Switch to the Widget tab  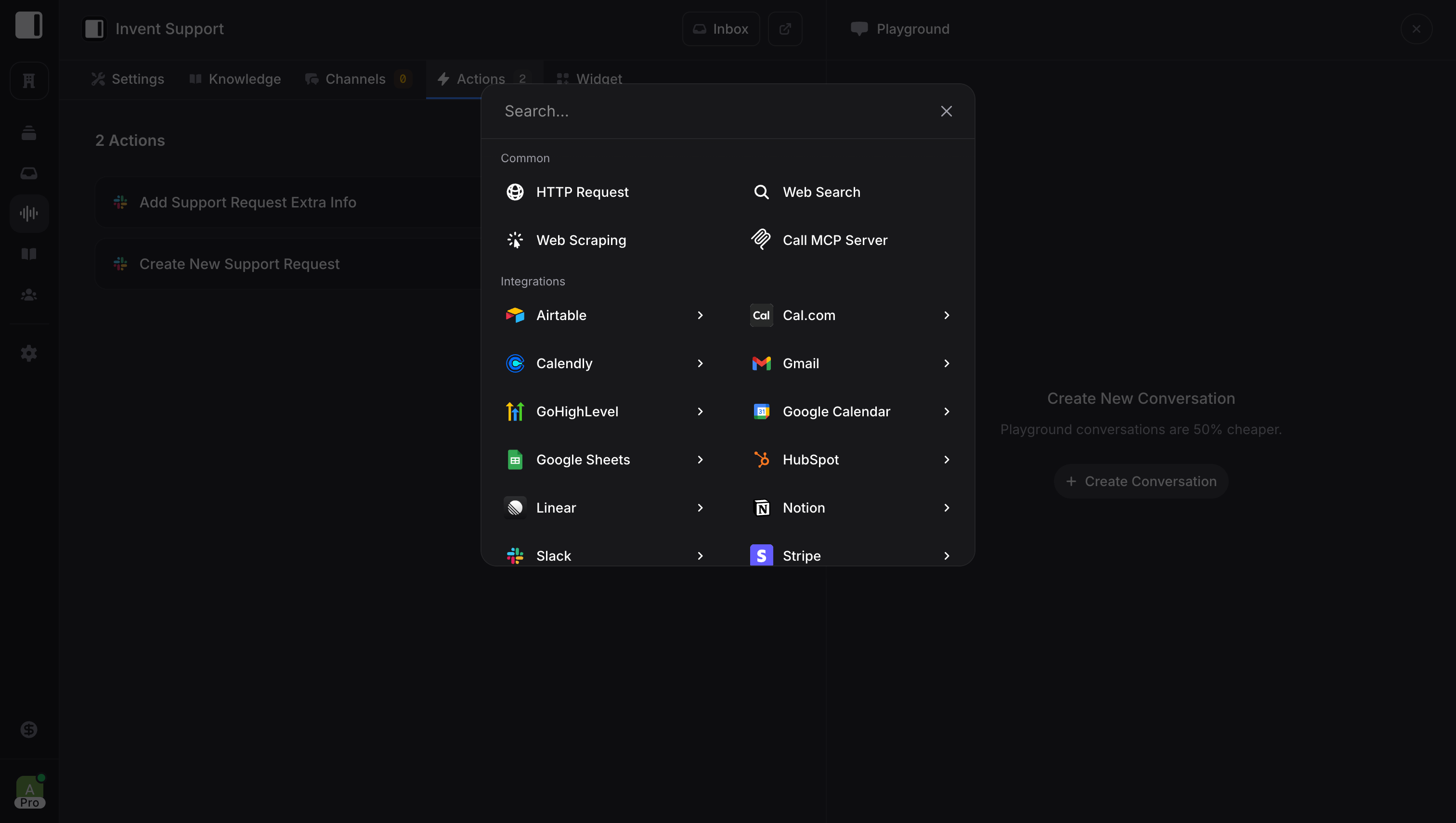(589, 79)
